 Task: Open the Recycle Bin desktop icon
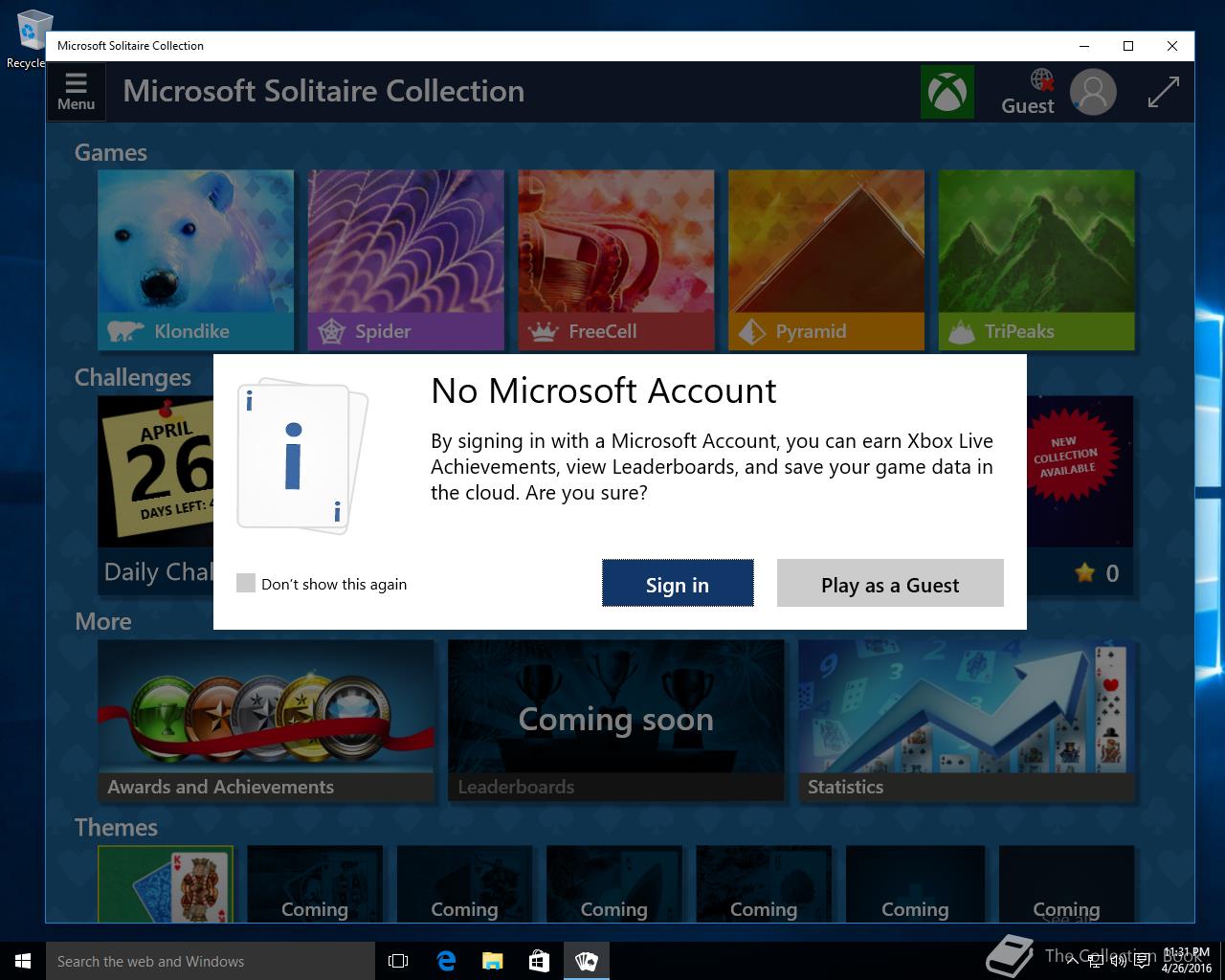pos(31,38)
